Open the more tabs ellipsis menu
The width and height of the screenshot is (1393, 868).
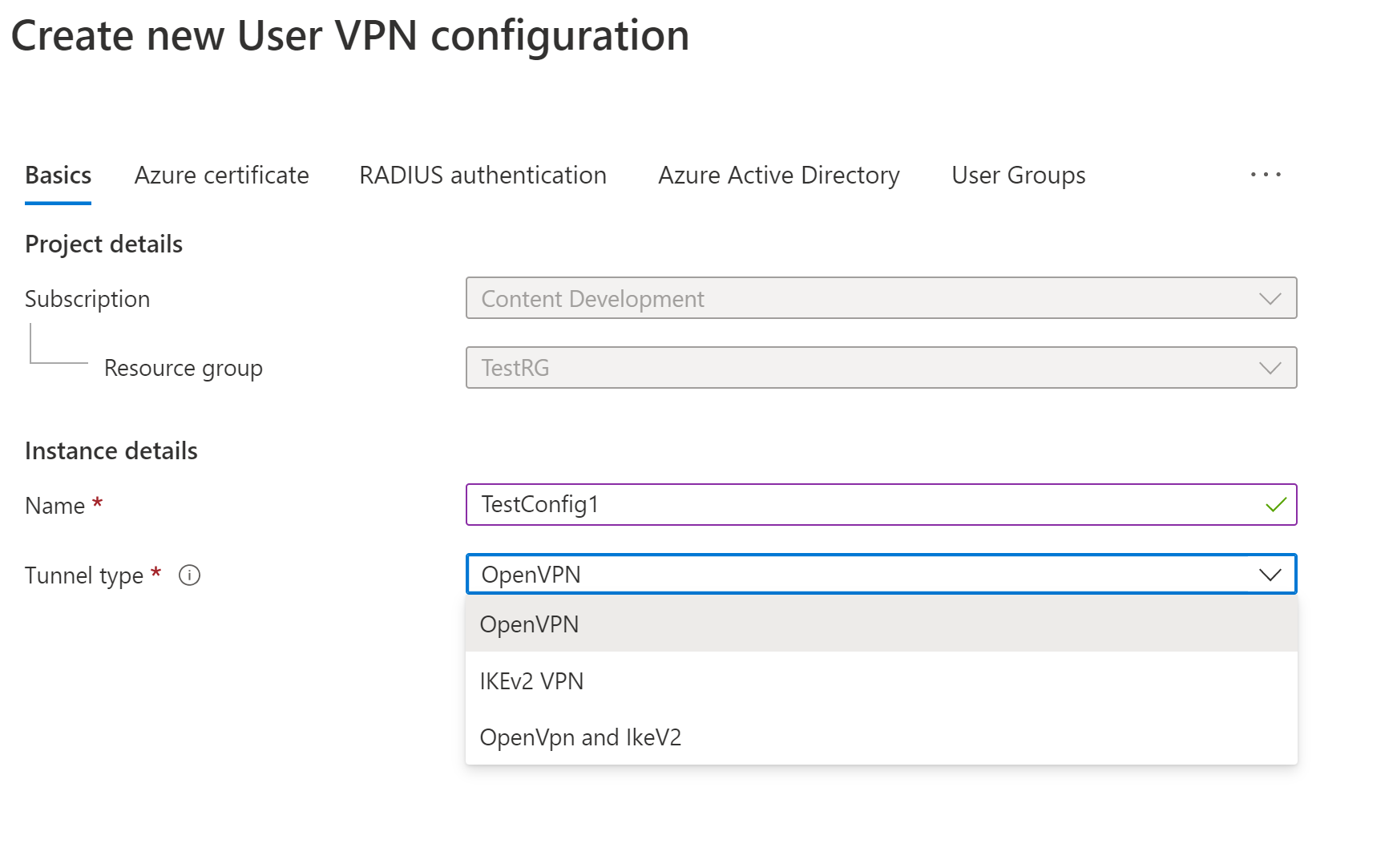pos(1266,175)
